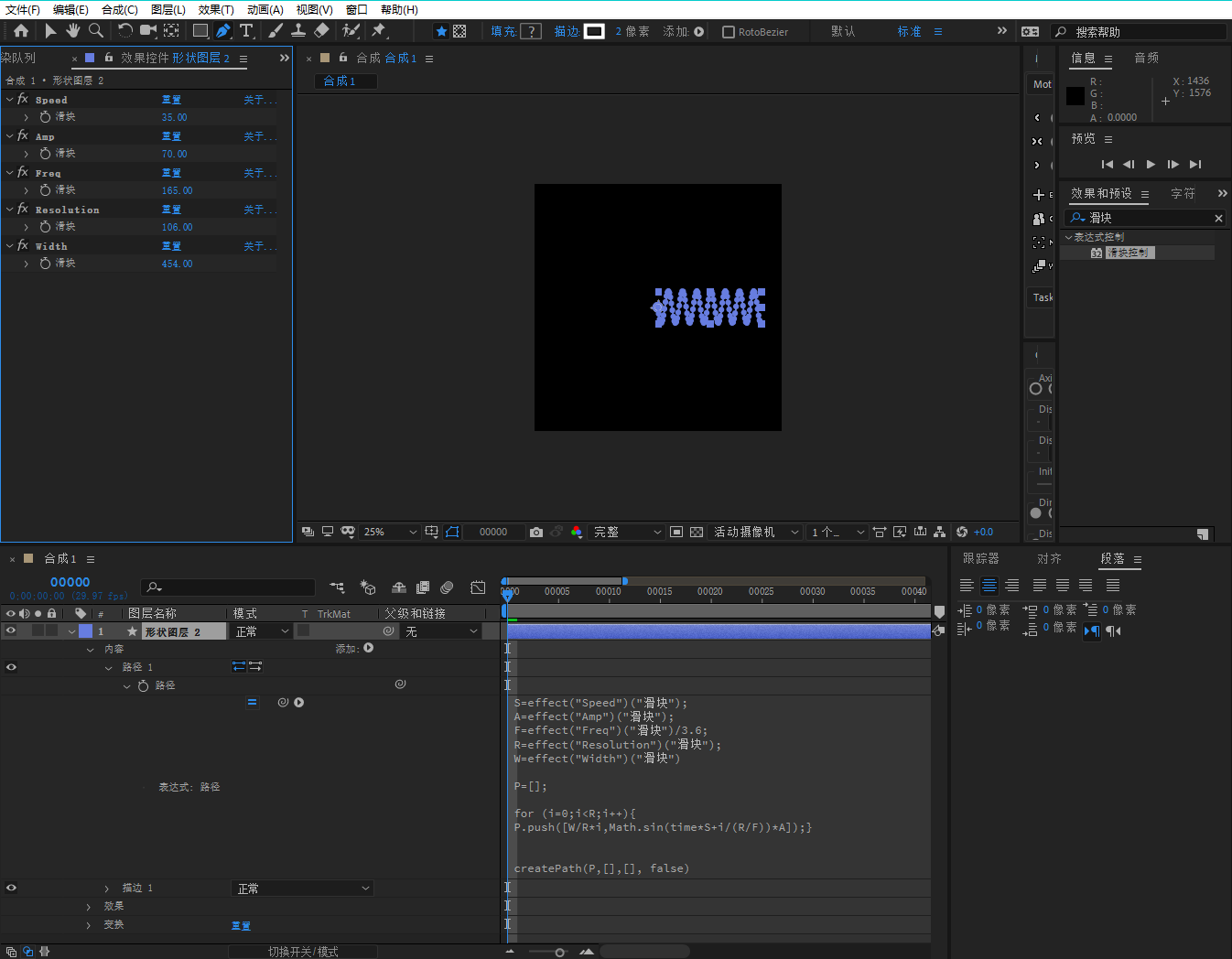This screenshot has height=959, width=1232.
Task: Click the show channel color icon
Action: 577,532
